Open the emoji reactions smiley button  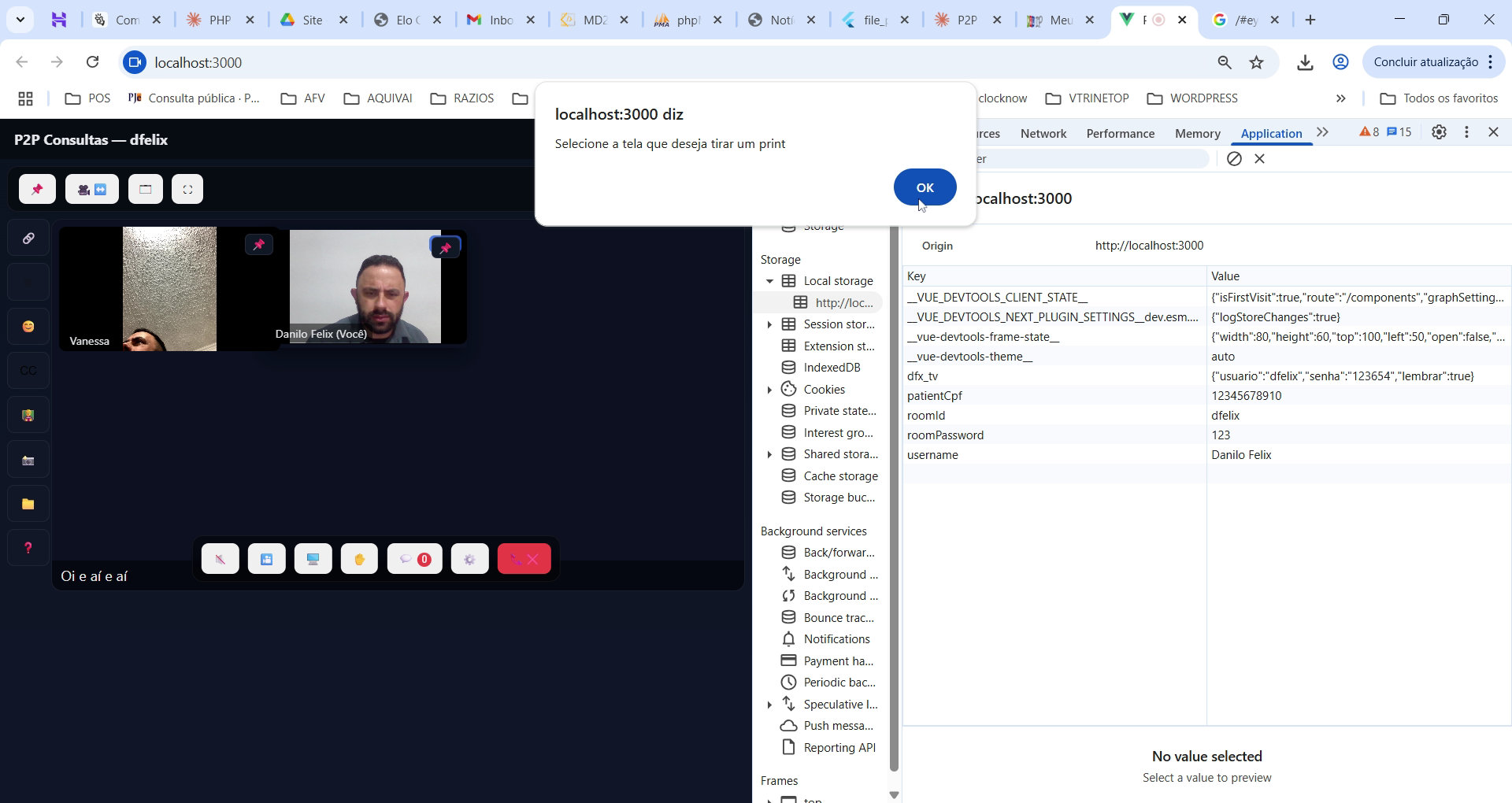28,326
